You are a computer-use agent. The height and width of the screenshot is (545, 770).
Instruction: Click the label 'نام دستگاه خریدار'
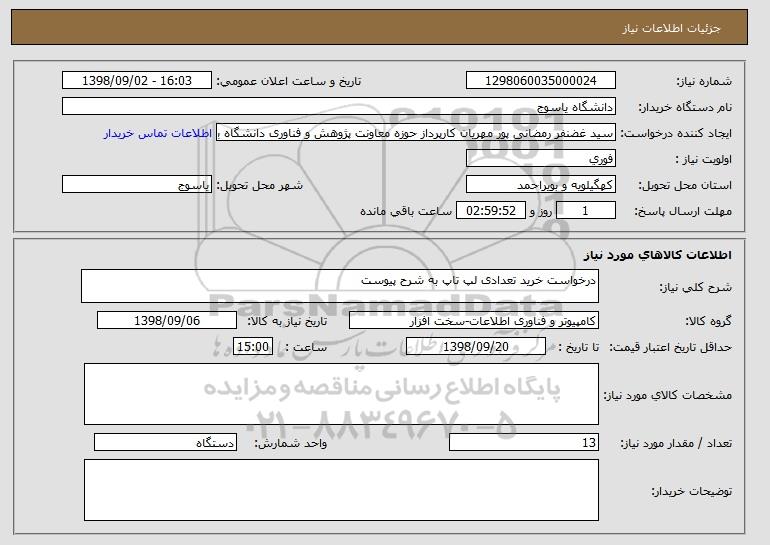click(x=685, y=108)
